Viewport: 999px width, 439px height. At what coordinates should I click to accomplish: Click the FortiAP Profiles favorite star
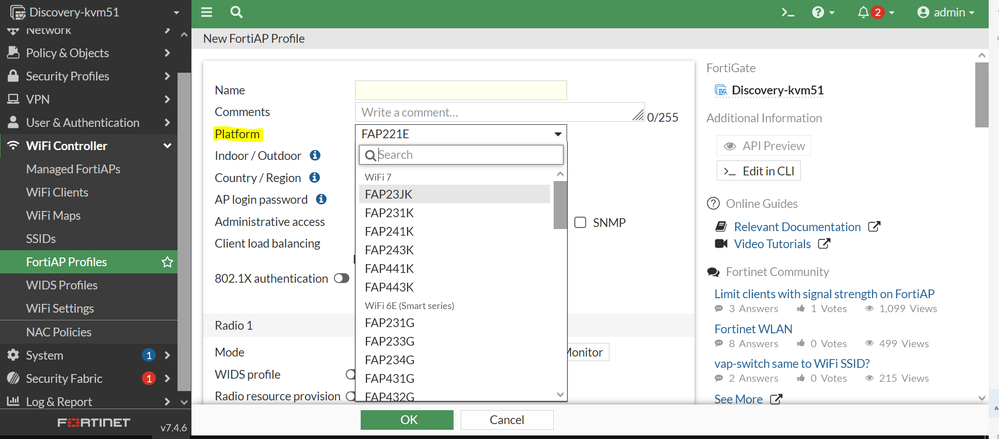pos(167,262)
